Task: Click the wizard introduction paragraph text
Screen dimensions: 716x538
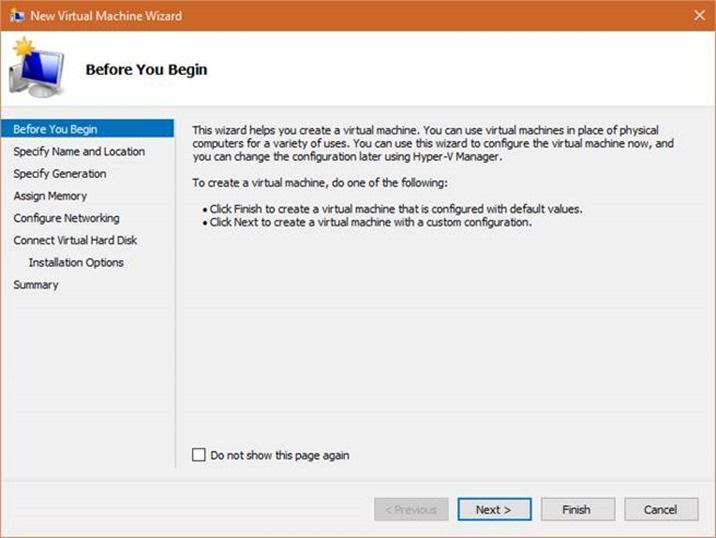Action: click(432, 144)
